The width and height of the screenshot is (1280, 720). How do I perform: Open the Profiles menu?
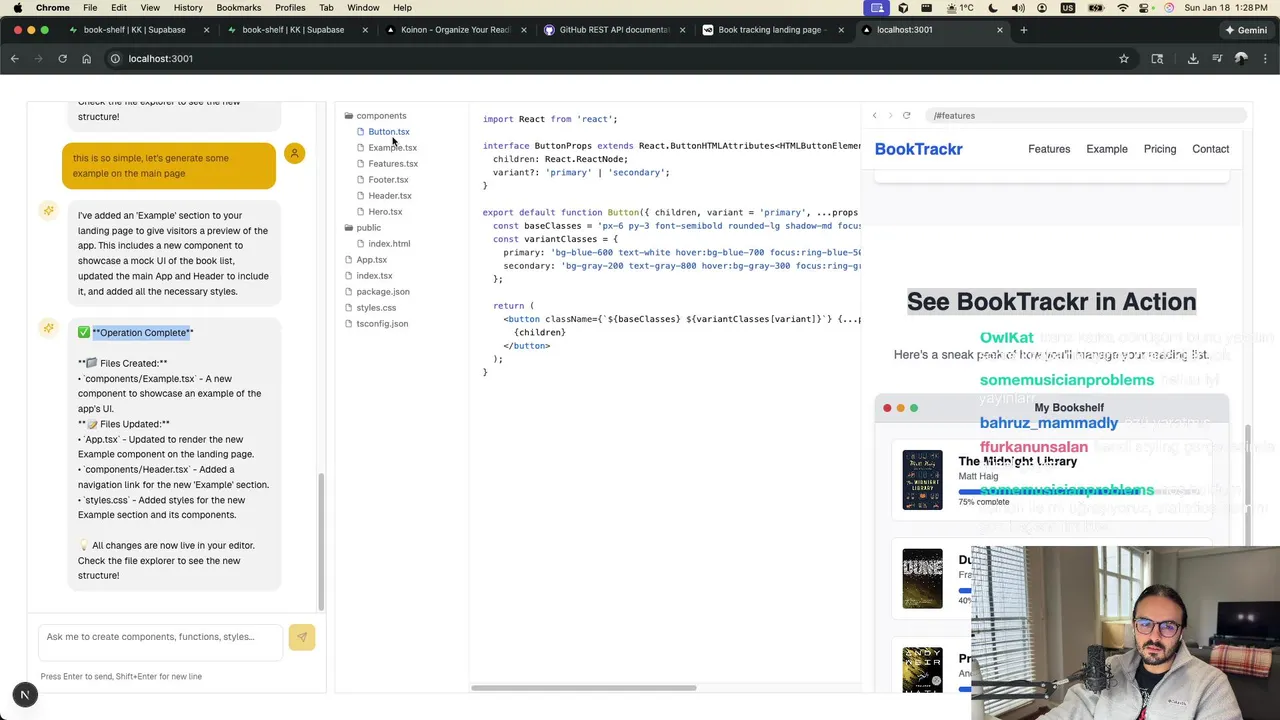(x=290, y=8)
